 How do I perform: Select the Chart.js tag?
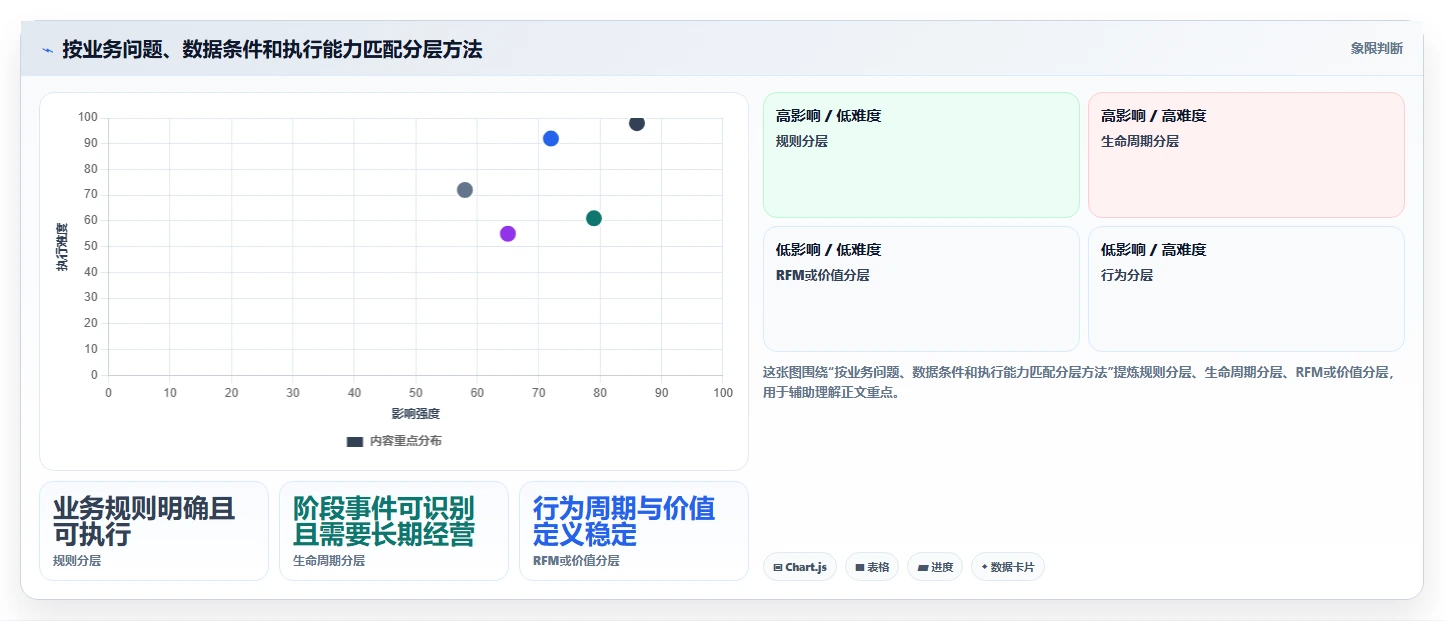pyautogui.click(x=800, y=567)
